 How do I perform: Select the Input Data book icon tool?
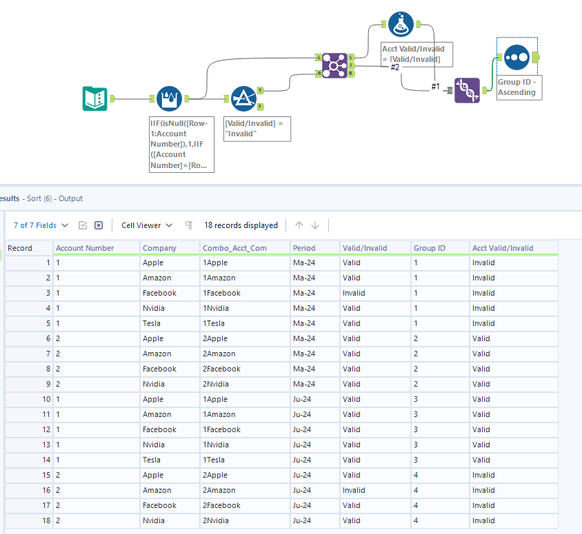95,99
